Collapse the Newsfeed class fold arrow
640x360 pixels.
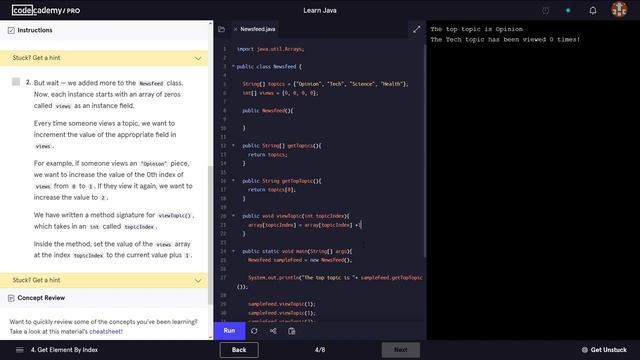coord(233,67)
